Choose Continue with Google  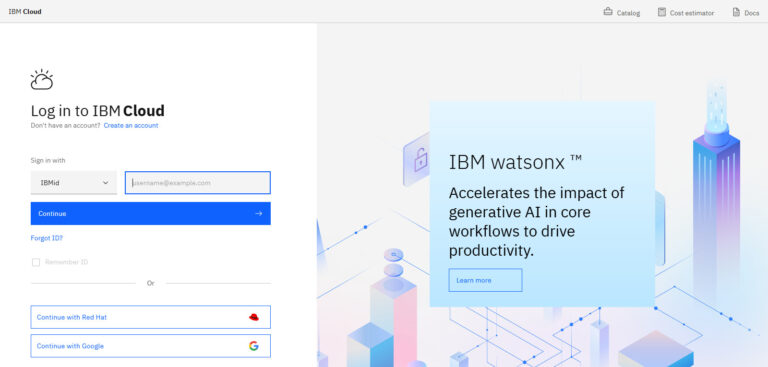150,346
